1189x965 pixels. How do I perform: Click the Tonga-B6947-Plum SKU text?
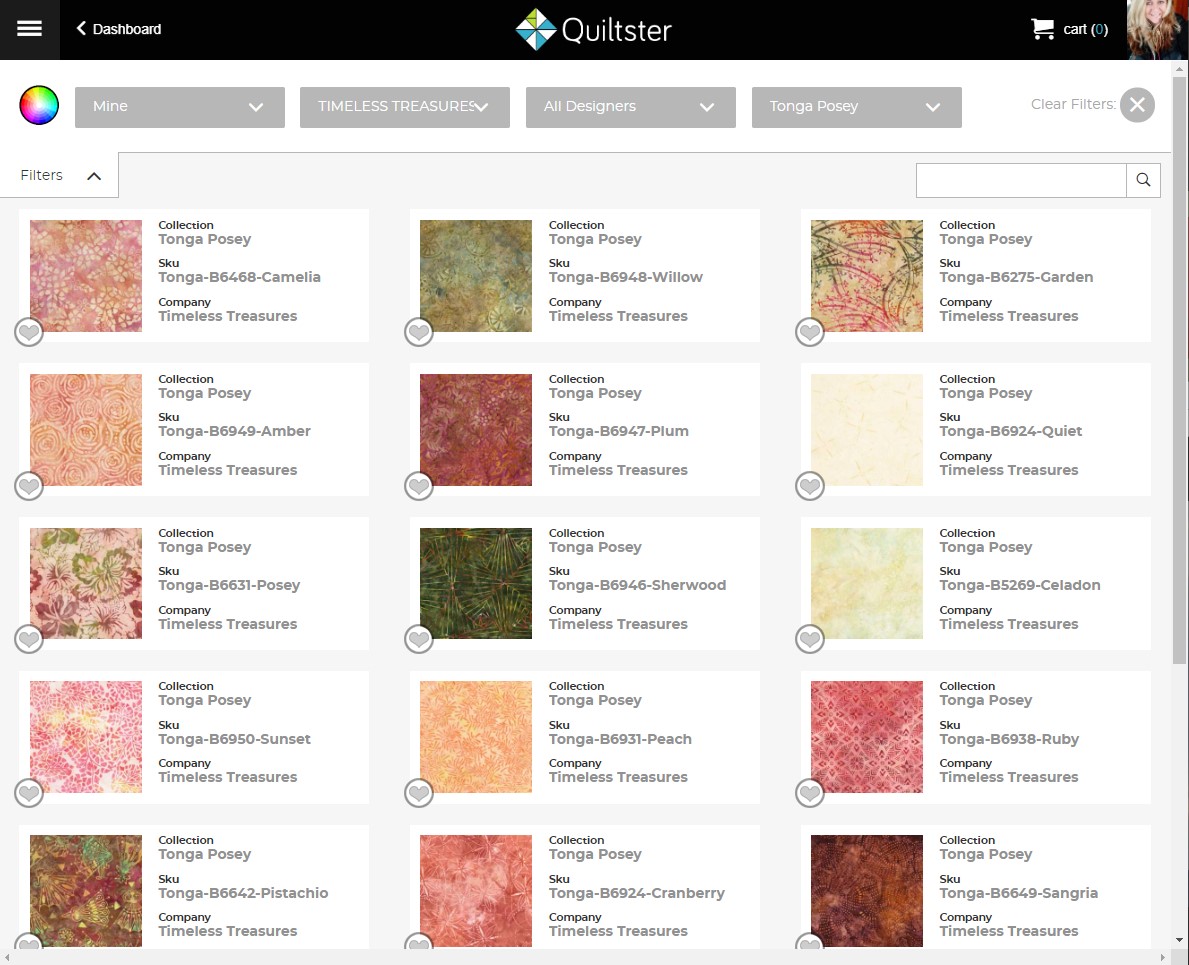coord(619,431)
